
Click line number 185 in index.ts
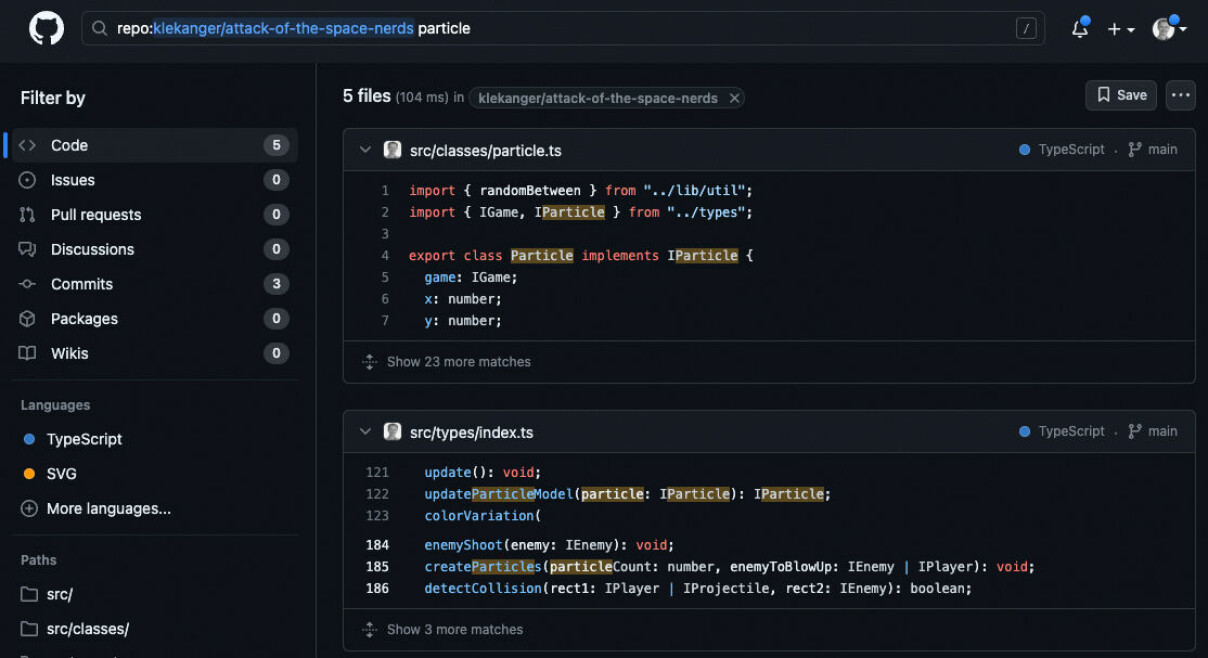point(377,567)
